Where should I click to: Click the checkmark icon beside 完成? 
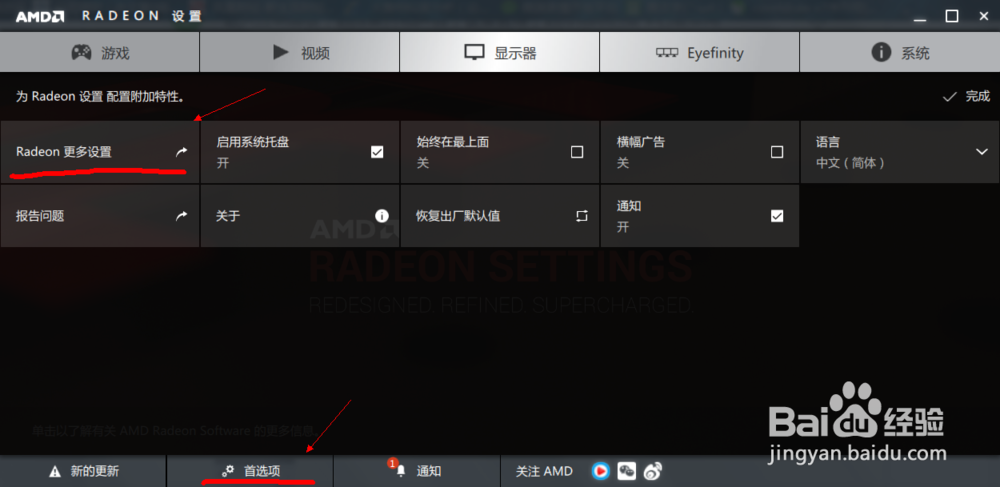pos(950,97)
